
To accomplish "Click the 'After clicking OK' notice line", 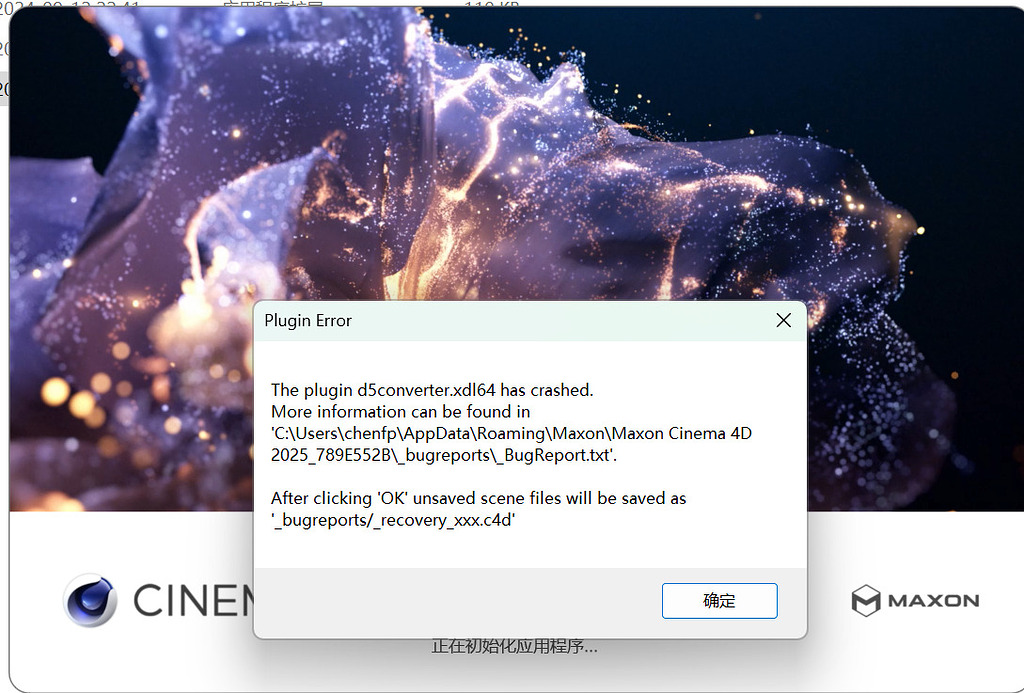I will click(x=478, y=498).
